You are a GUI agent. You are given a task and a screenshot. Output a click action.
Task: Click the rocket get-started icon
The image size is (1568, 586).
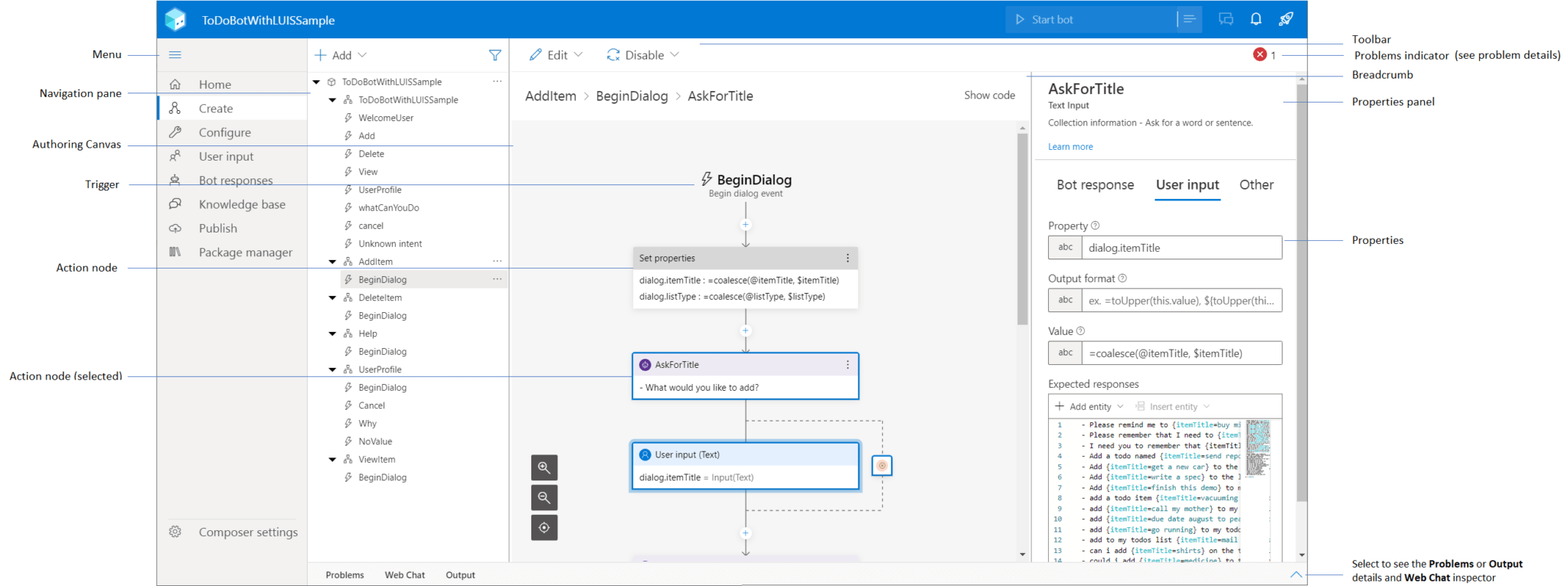tap(1286, 19)
